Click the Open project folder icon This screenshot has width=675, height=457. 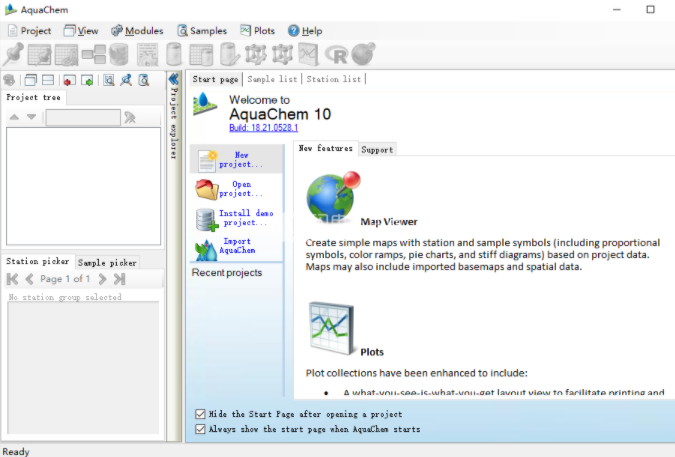(207, 189)
